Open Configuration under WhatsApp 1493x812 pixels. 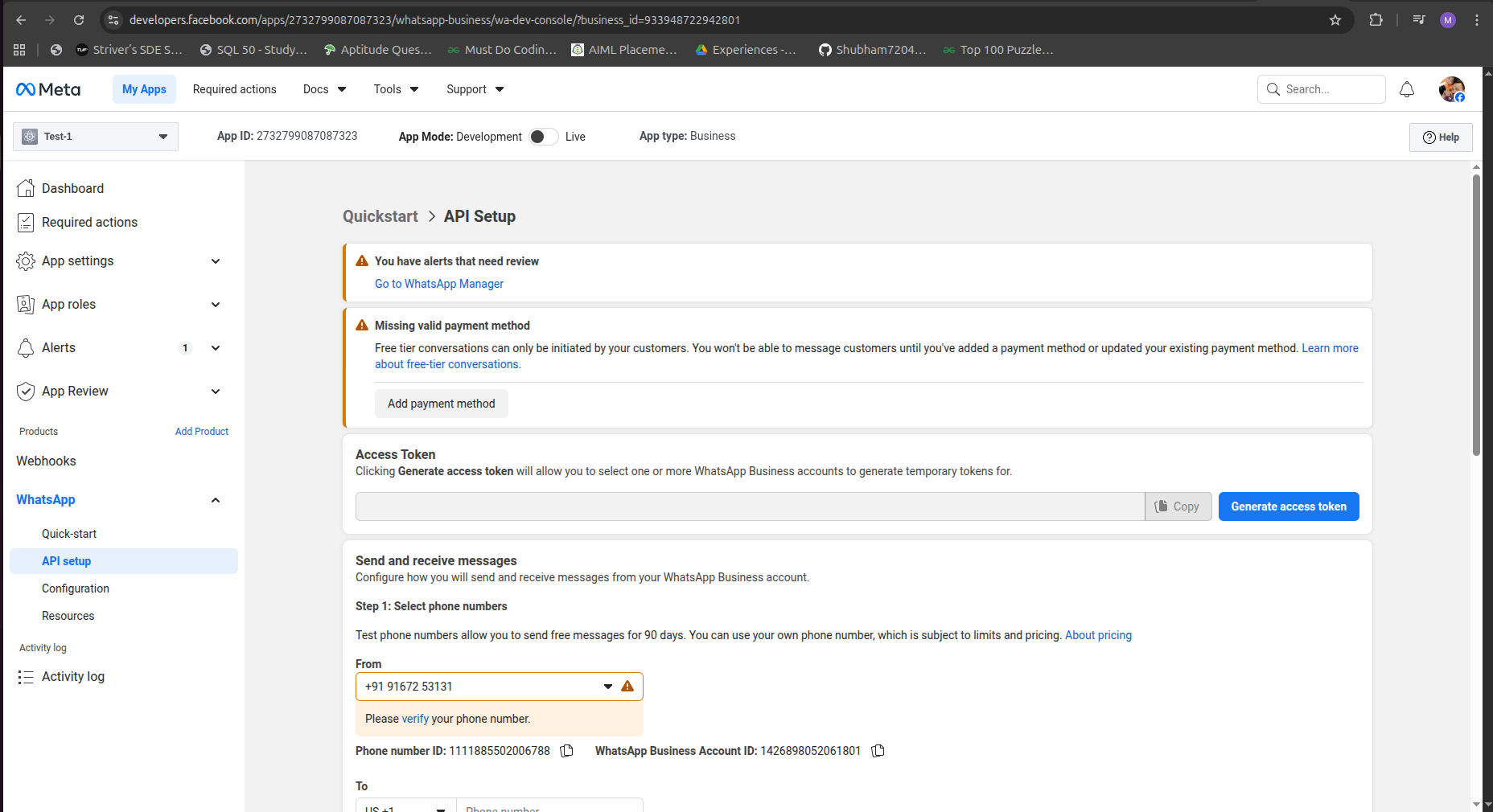[76, 588]
